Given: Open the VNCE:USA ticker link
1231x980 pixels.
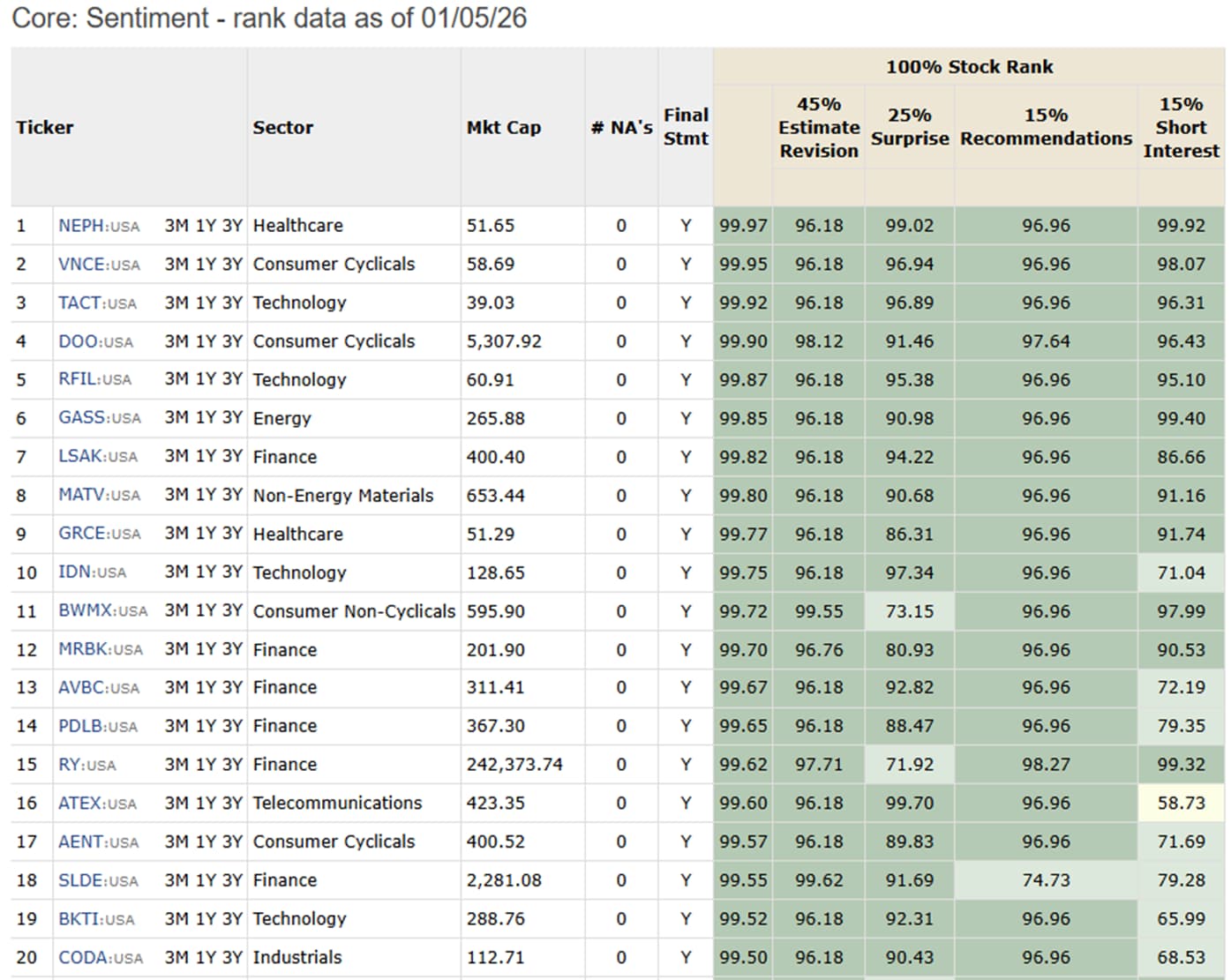Looking at the screenshot, I should [x=98, y=265].
